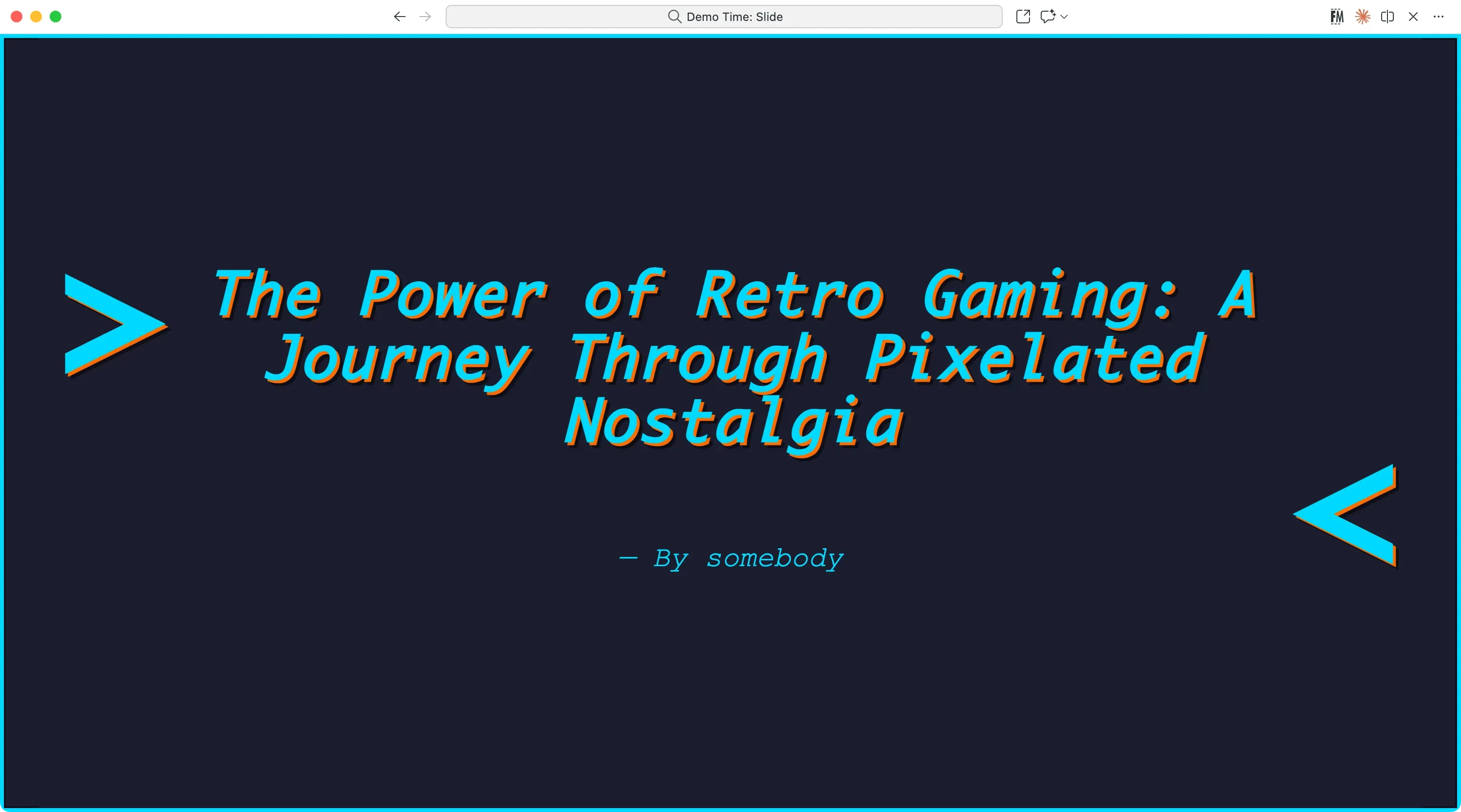Open the orange Claude starburst icon
The width and height of the screenshot is (1461, 812).
coord(1362,17)
